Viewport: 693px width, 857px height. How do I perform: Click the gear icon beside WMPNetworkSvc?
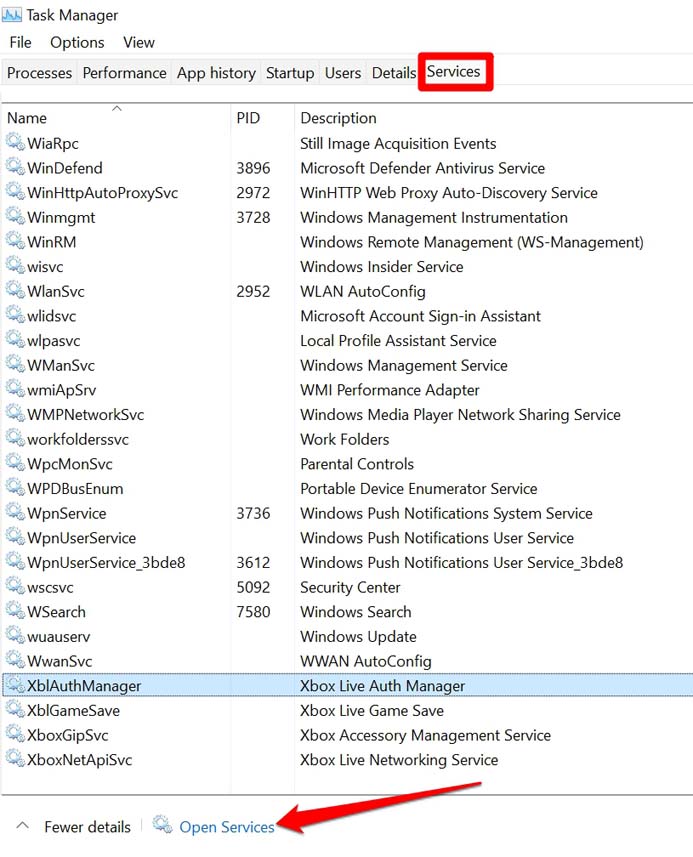tap(15, 413)
